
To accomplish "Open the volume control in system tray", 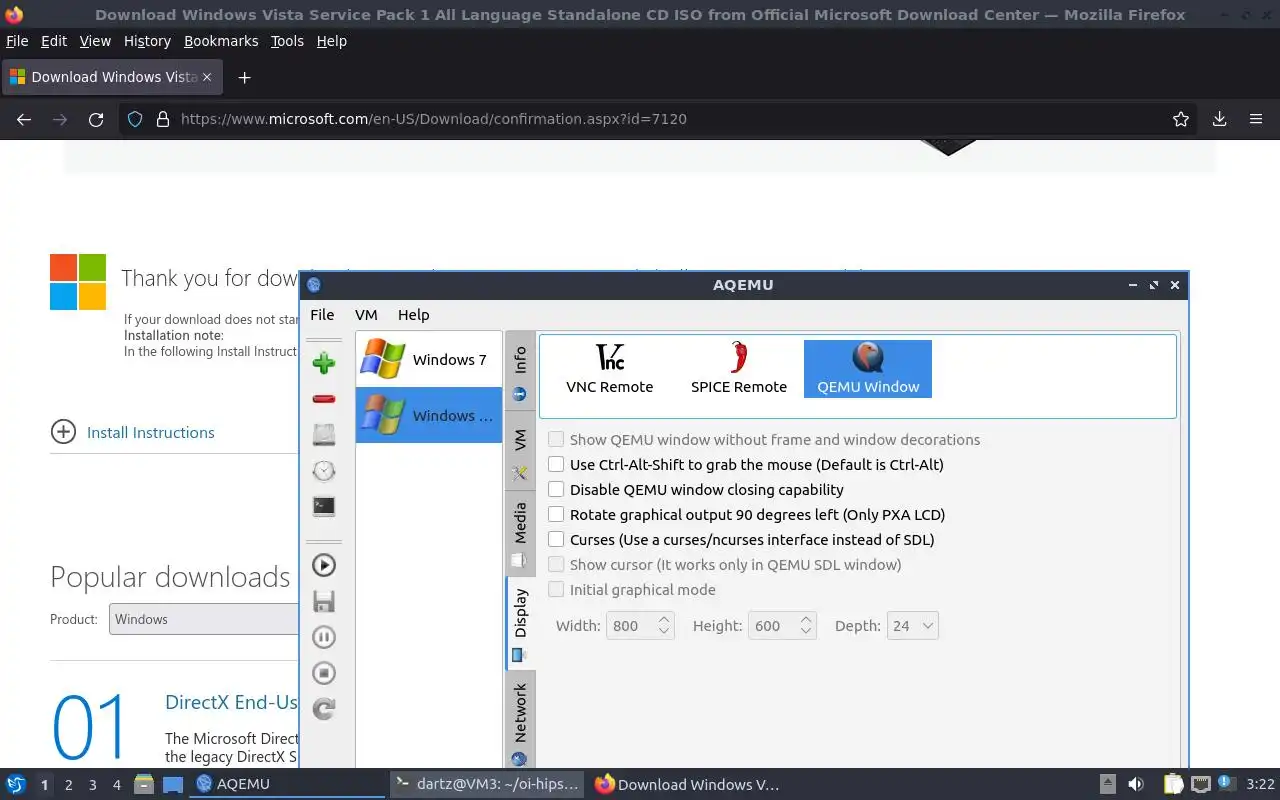I will point(1136,784).
